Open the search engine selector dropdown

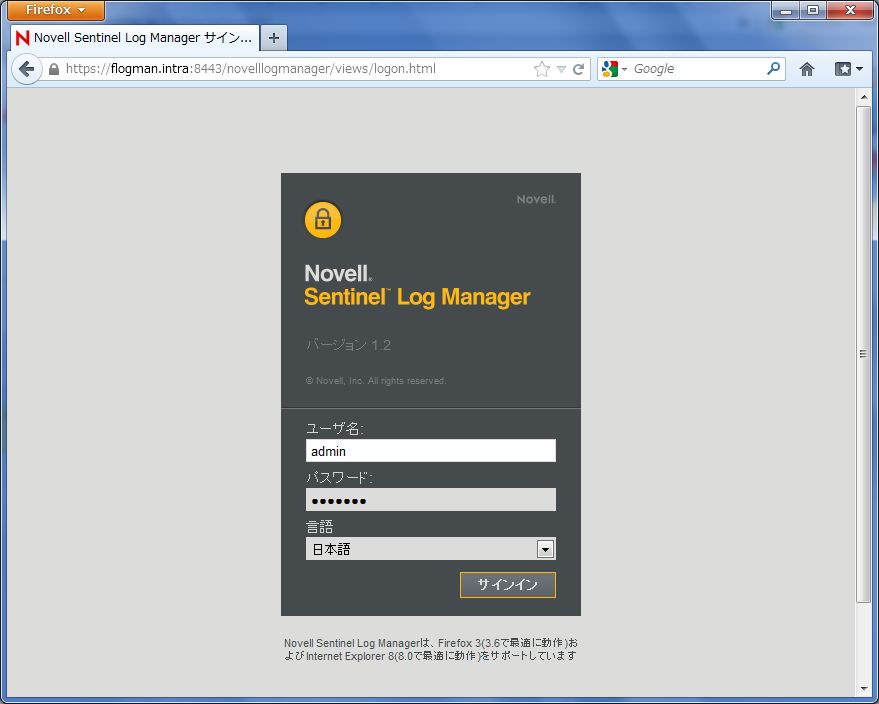[614, 69]
